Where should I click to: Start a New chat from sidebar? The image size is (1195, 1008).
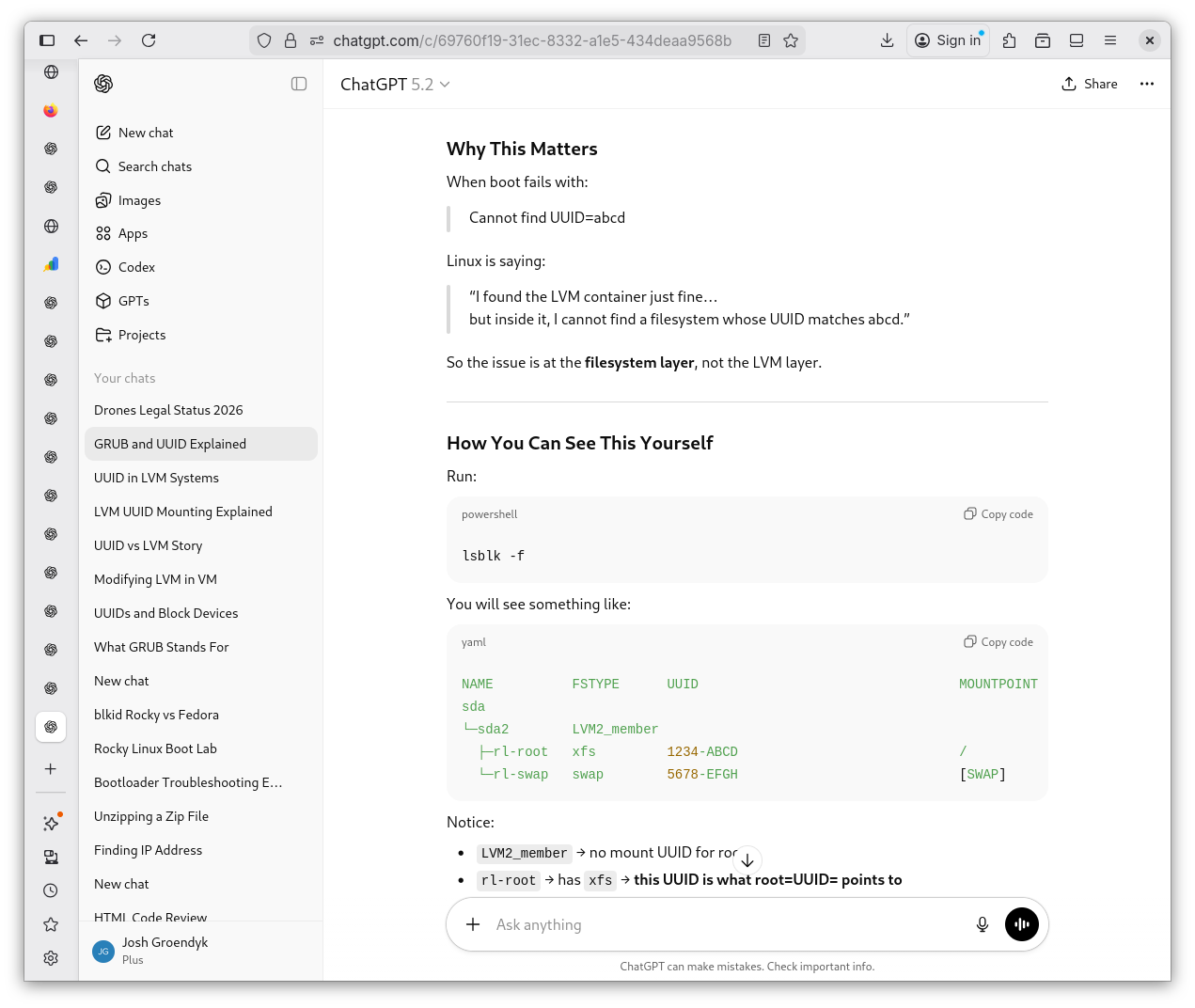coord(145,133)
